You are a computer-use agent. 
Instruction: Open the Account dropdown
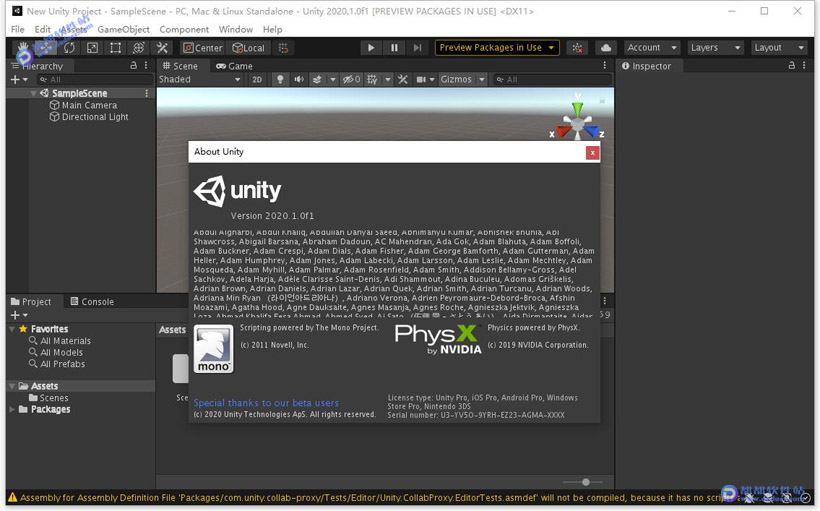(x=652, y=48)
